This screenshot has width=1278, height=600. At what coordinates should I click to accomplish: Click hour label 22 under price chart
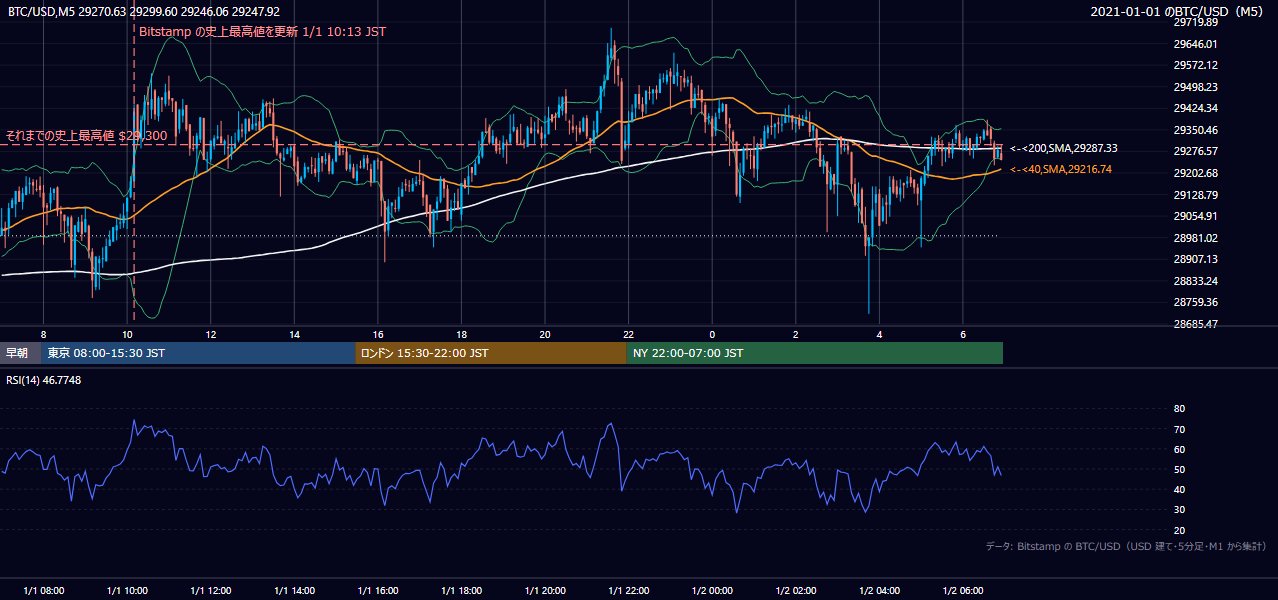628,334
